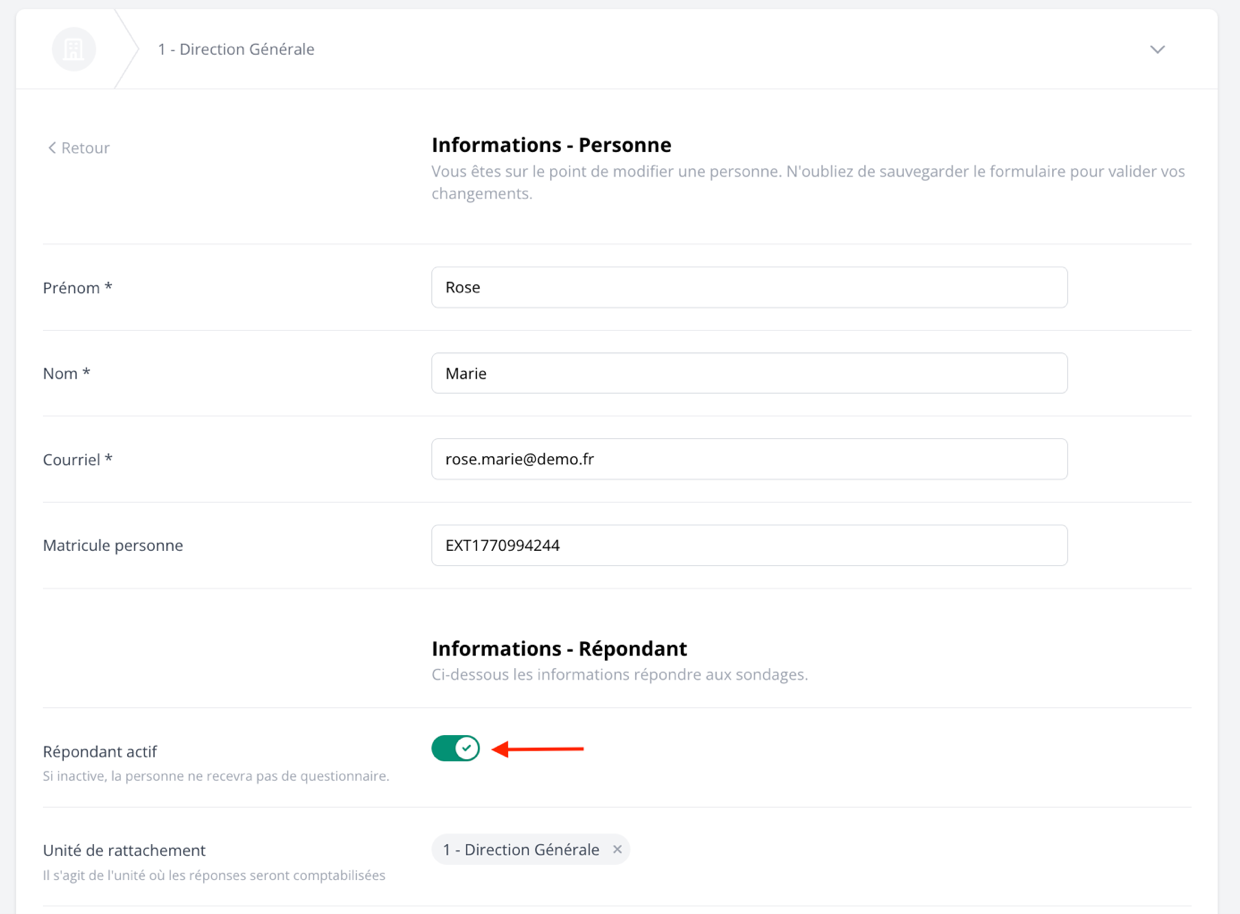Click the Nom field label
The image size is (1240, 914).
[x=66, y=374]
